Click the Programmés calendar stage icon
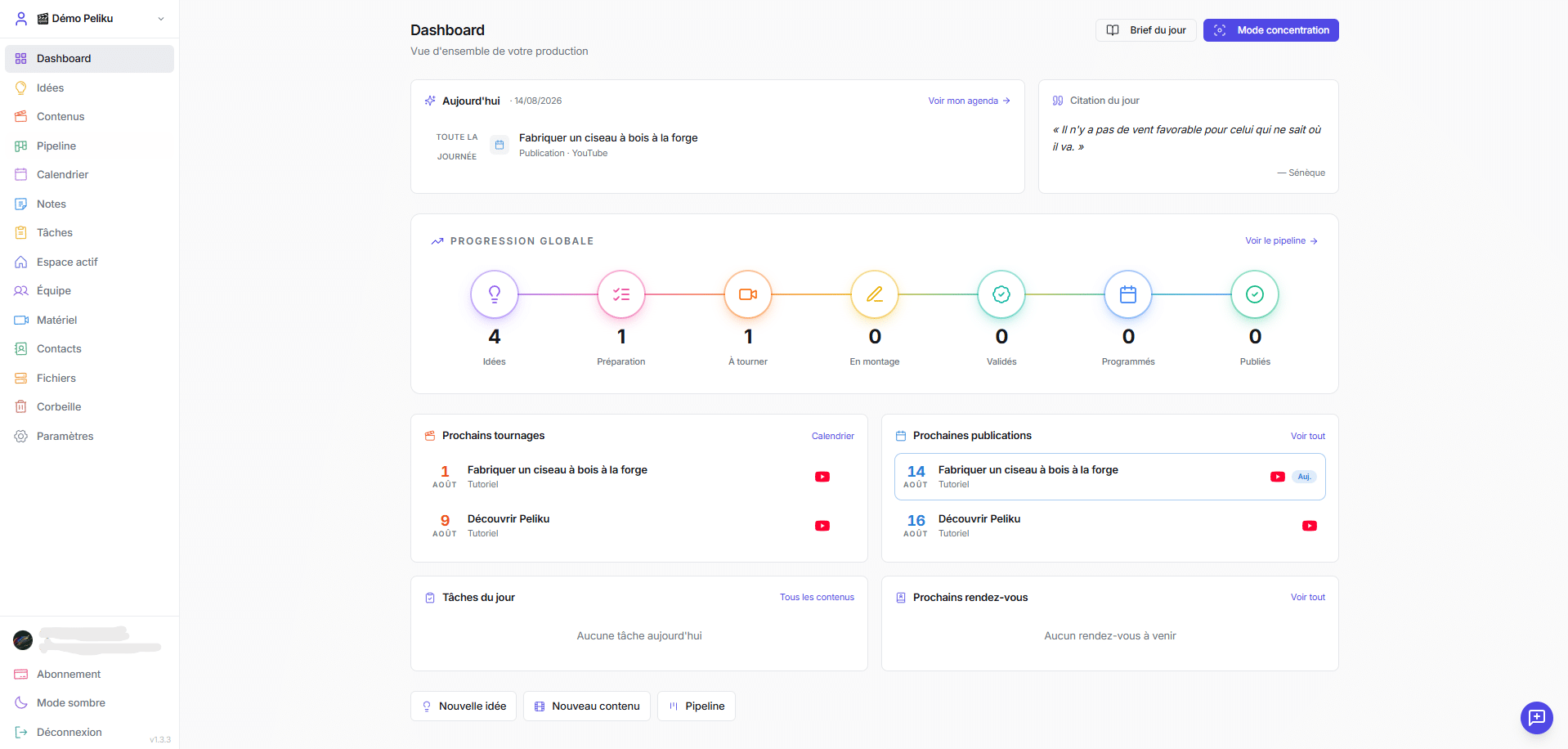This screenshot has height=749, width=1568. [1128, 294]
